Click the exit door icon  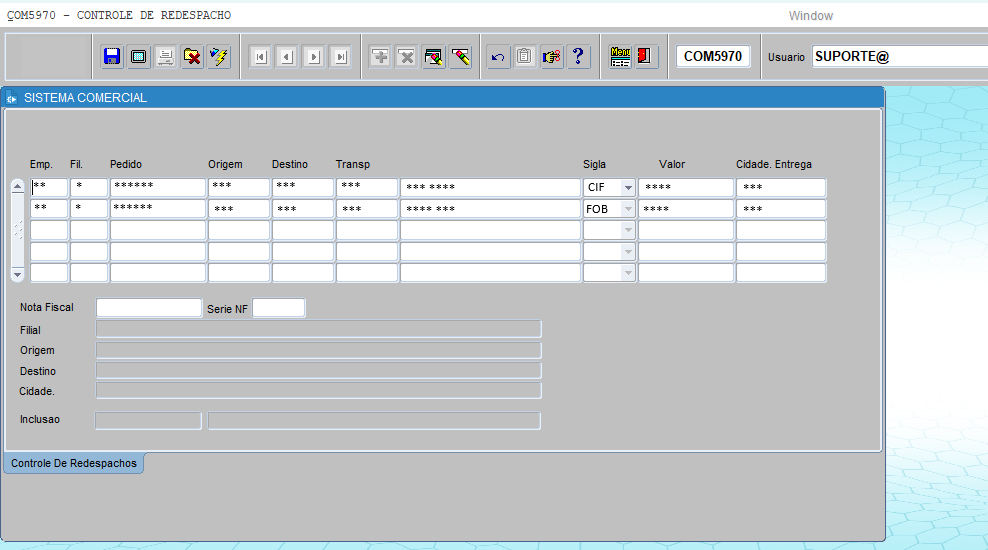point(646,57)
